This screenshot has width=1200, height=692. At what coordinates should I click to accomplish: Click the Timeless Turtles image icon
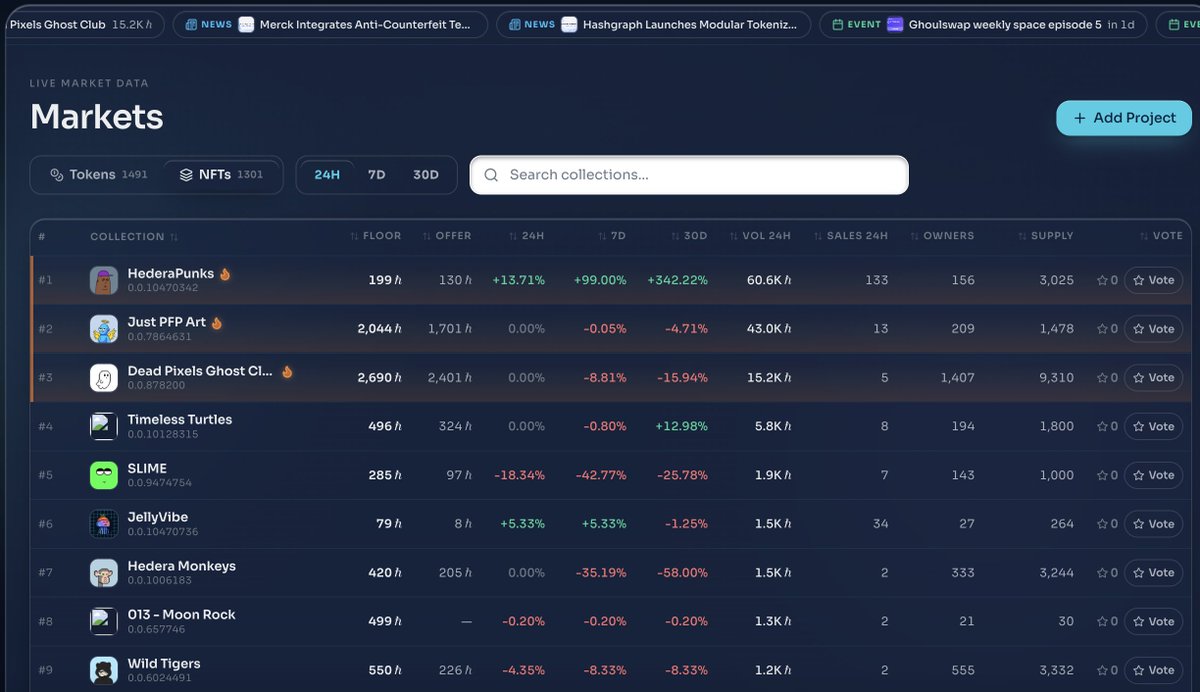(x=104, y=426)
